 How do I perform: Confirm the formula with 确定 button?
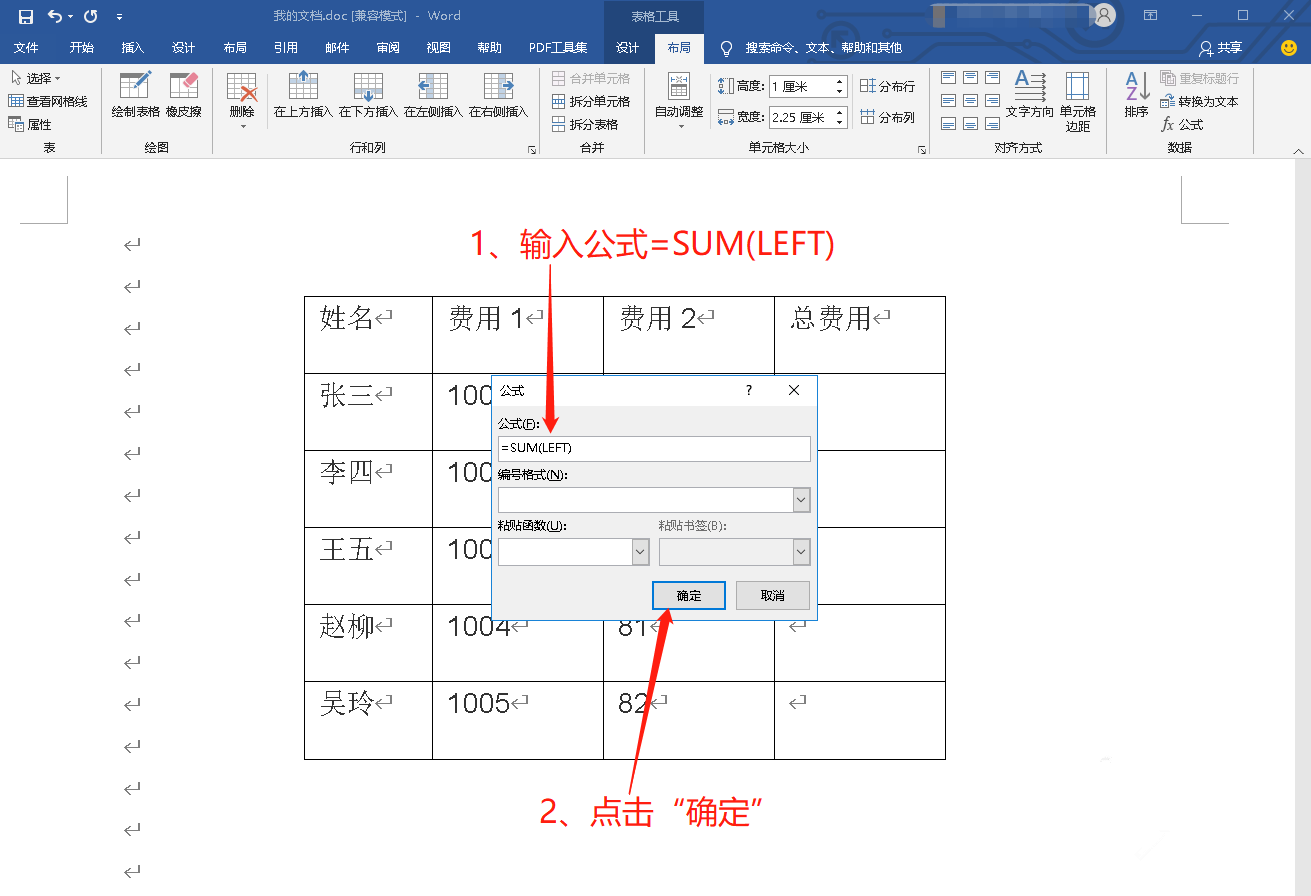tap(688, 595)
